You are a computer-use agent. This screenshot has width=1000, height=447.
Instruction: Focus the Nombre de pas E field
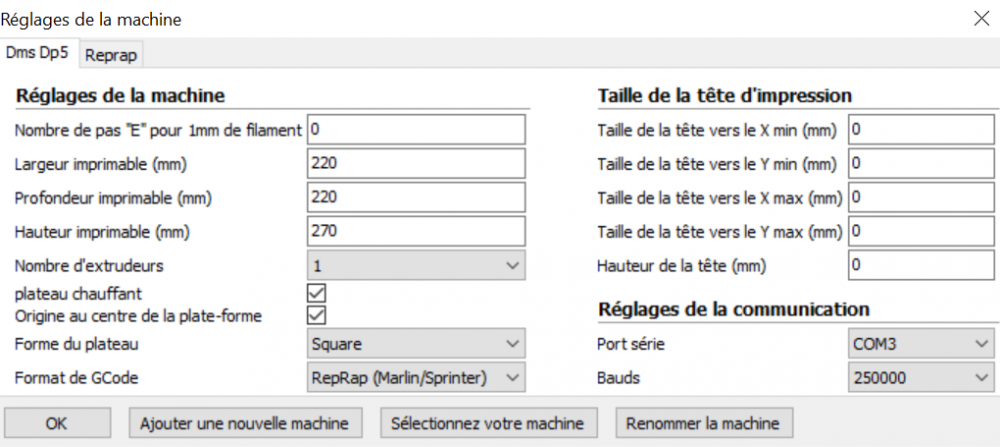tap(416, 129)
